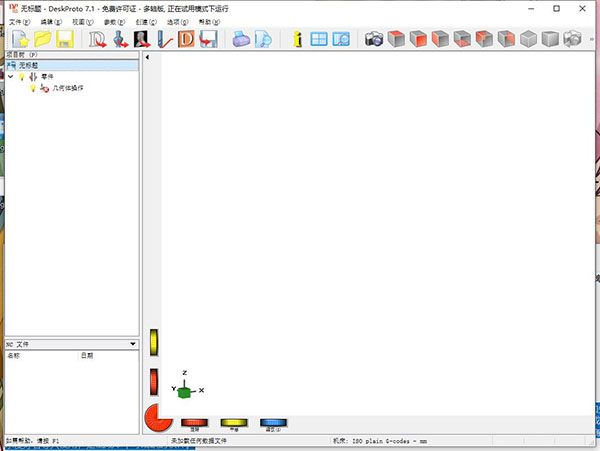Viewport: 600px width, 451px height.
Task: Open the NC 文件 panel dropdown arrow
Action: tap(134, 344)
